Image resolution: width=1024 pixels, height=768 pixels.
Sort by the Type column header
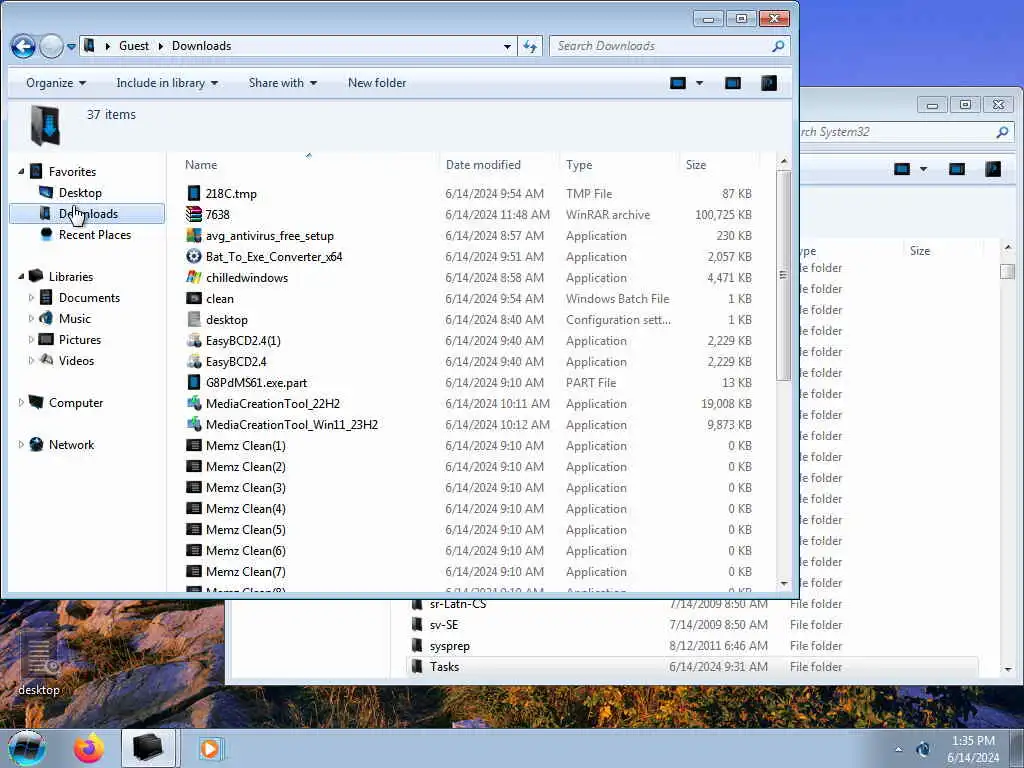[x=579, y=165]
